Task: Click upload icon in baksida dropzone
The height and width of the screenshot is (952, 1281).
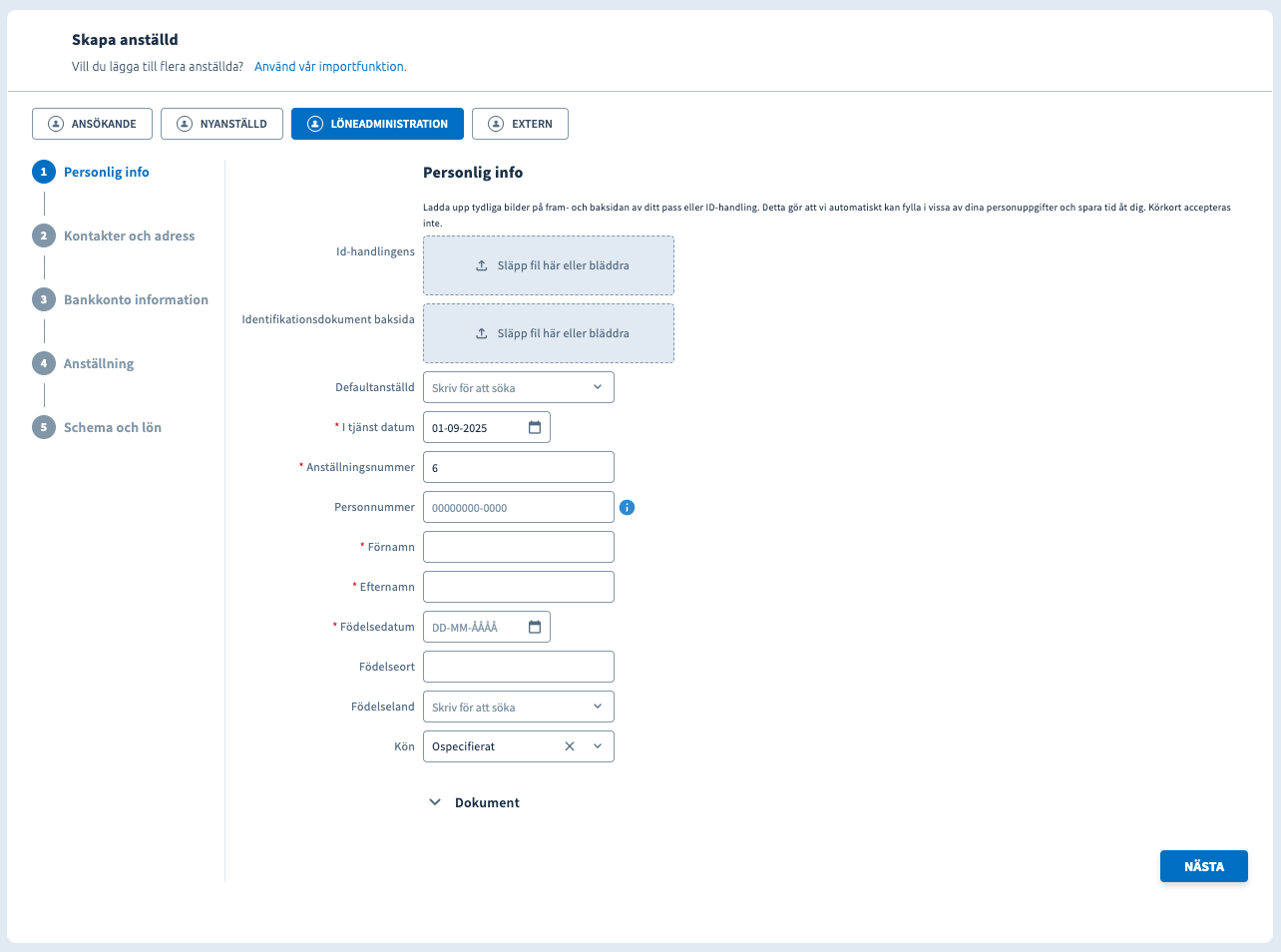Action: click(x=481, y=333)
